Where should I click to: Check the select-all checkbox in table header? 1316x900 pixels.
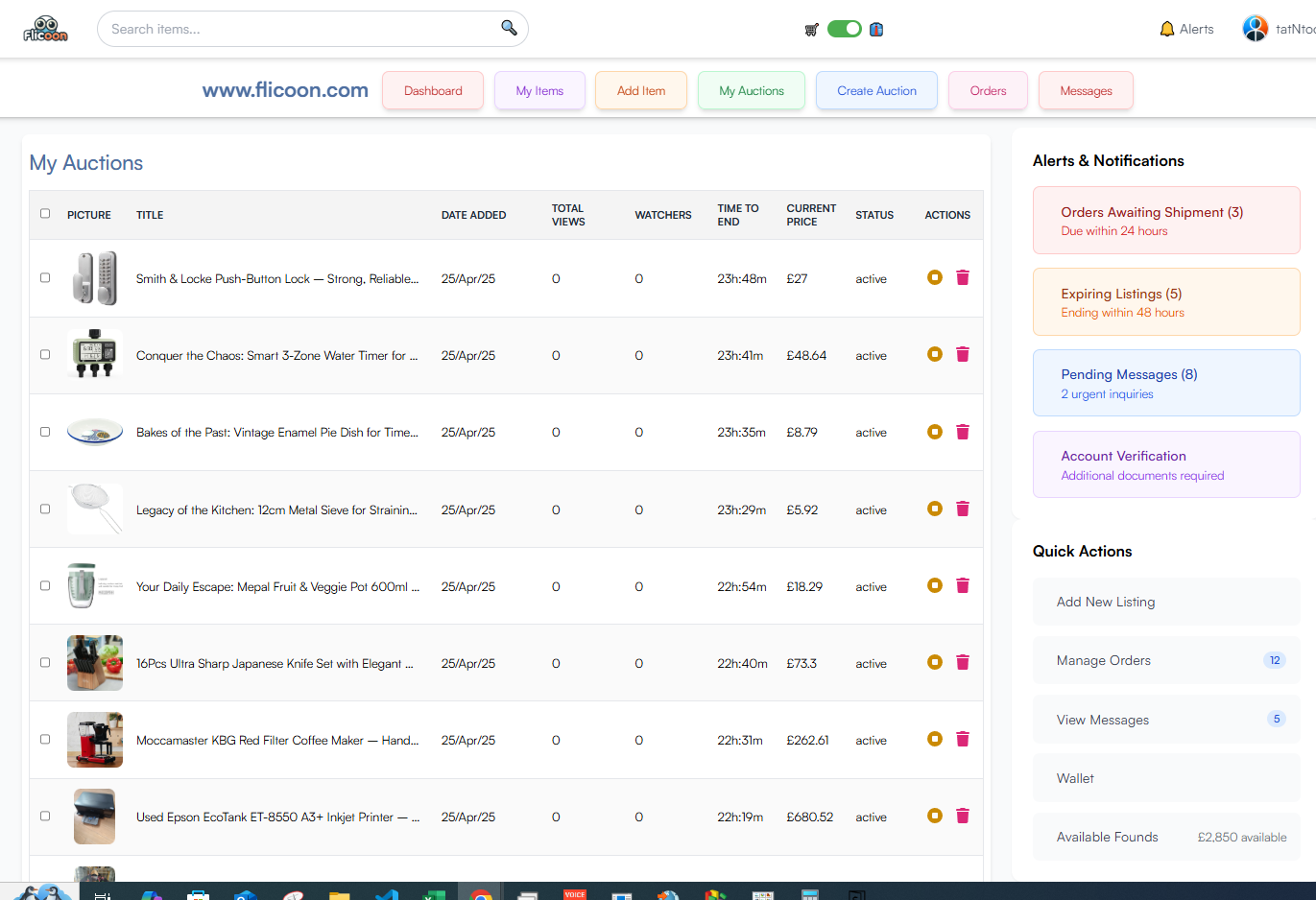tap(45, 213)
